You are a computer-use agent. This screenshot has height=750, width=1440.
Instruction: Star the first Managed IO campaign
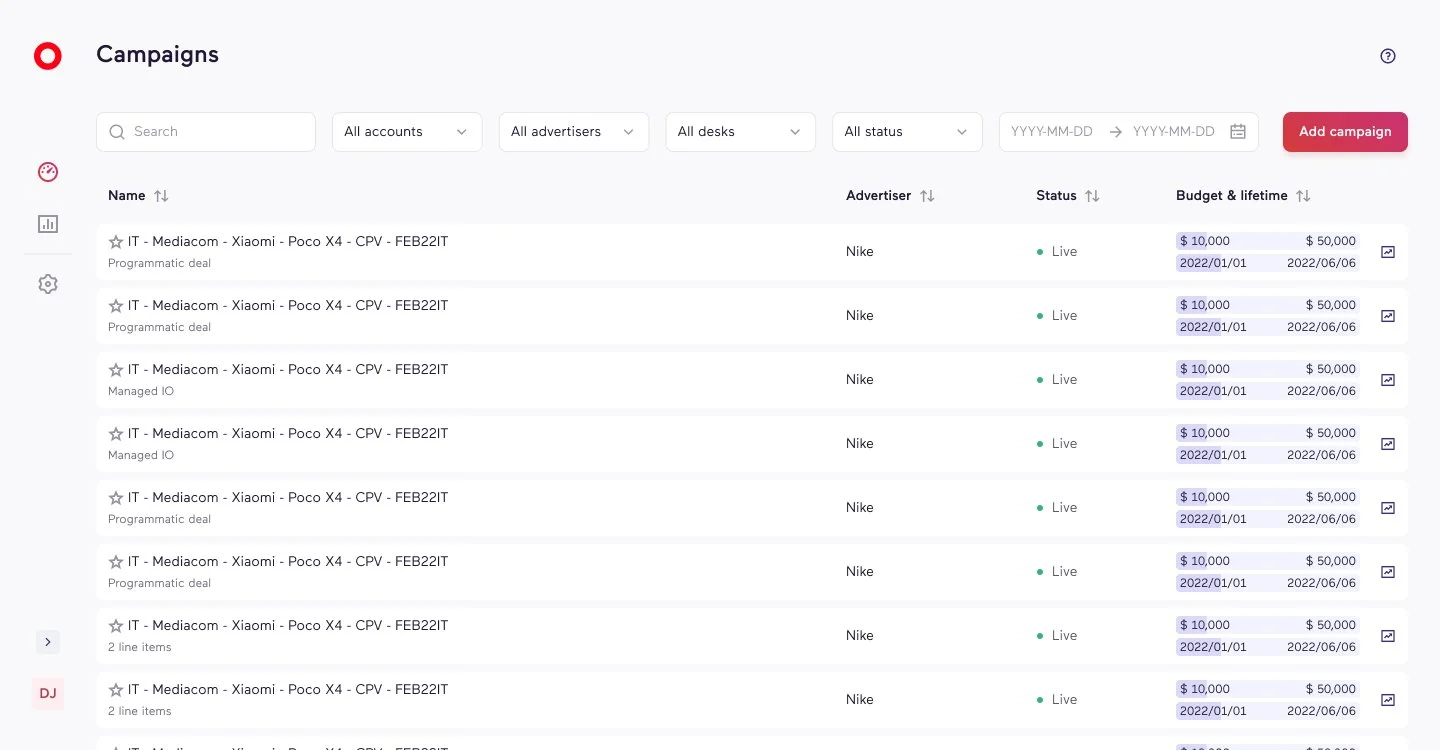click(116, 370)
